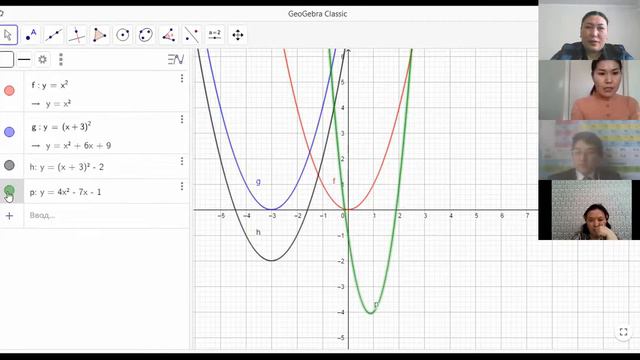Screen dimensions: 640x360
Task: Select equation p: y = 4x² - 7x - 1
Action: pos(65,192)
